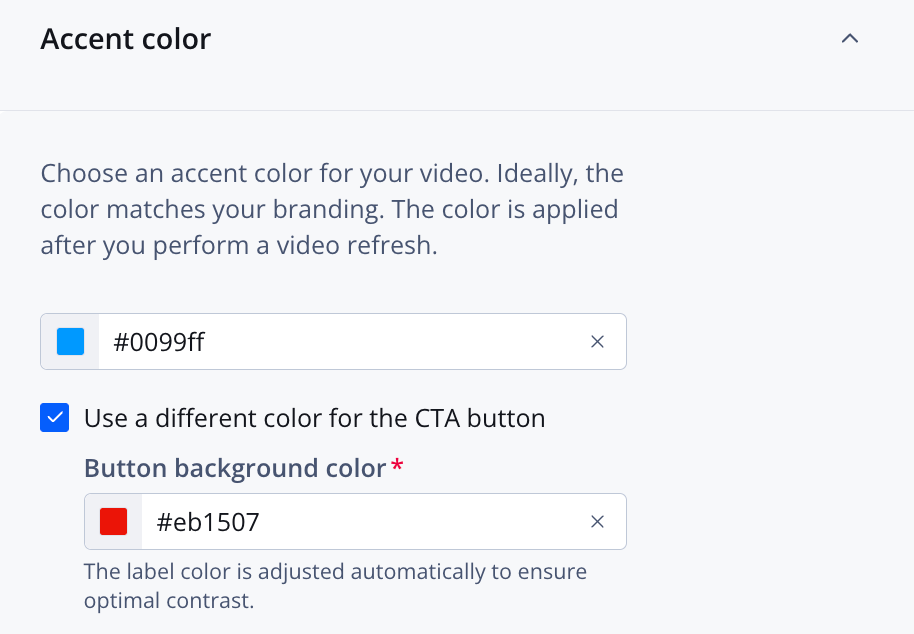Click 'optimal contrast' in the helper note

coord(169,601)
